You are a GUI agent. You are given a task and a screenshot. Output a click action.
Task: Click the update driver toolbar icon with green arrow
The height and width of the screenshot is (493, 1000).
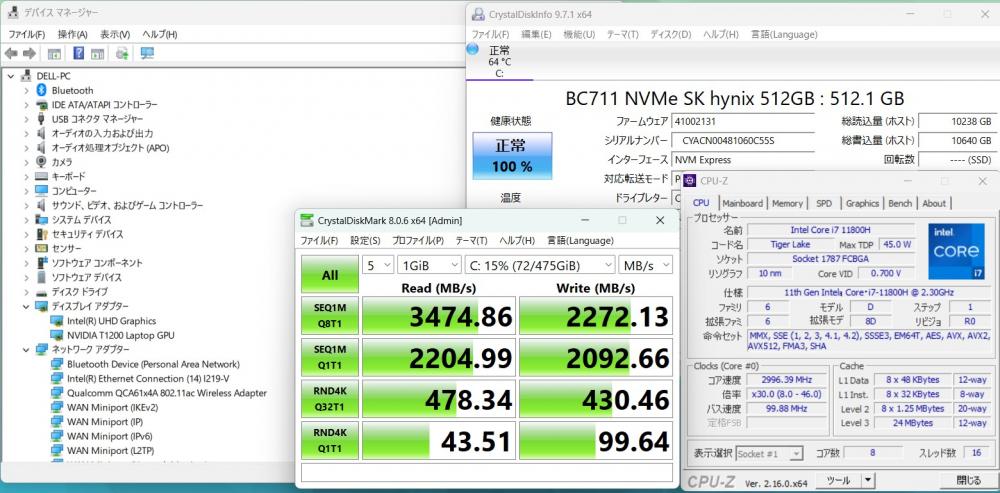pyautogui.click(x=122, y=54)
